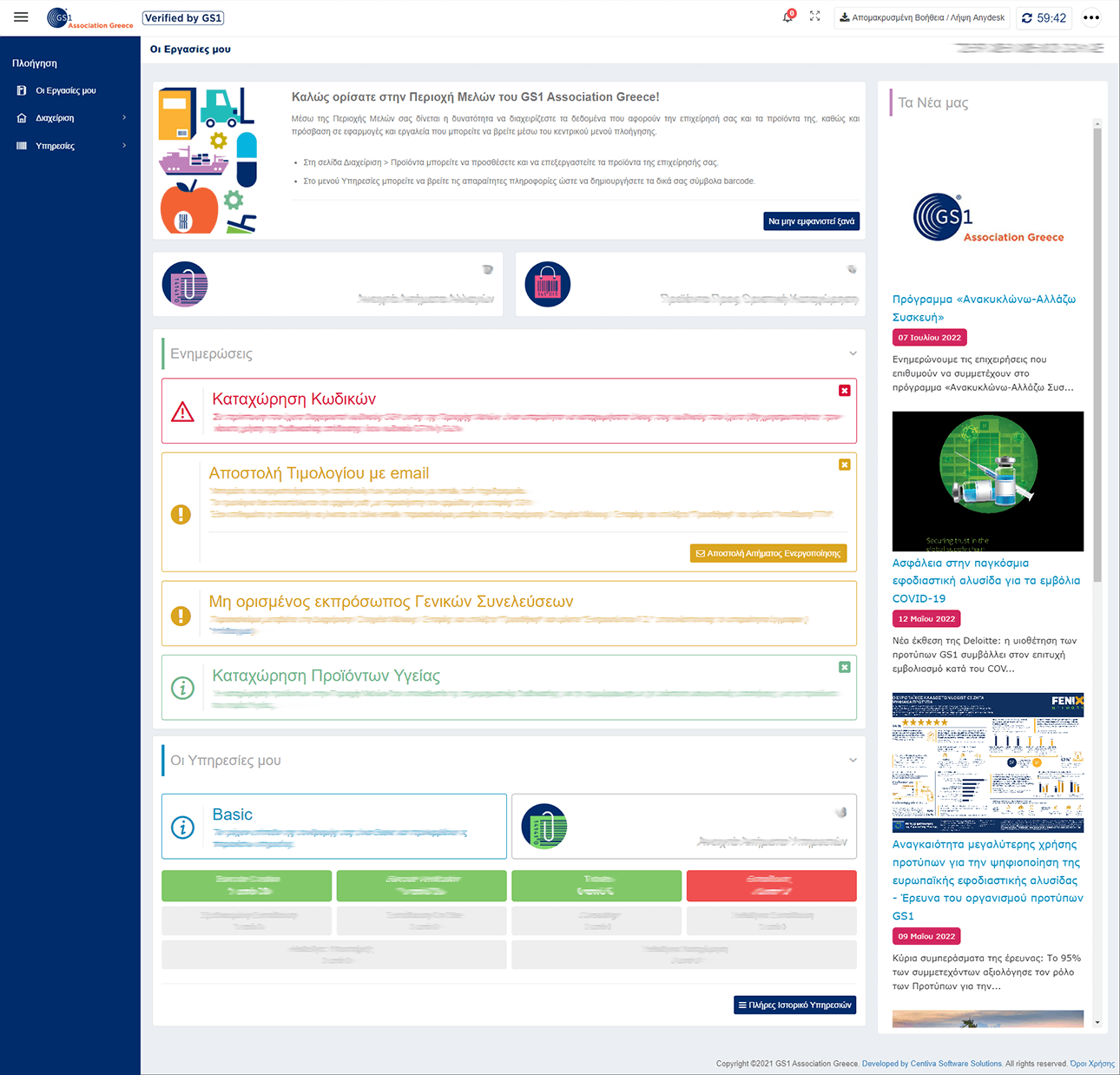Click the Καλώς ορίσατε welcome heading
Viewport: 1120px width, 1075px height.
476,97
